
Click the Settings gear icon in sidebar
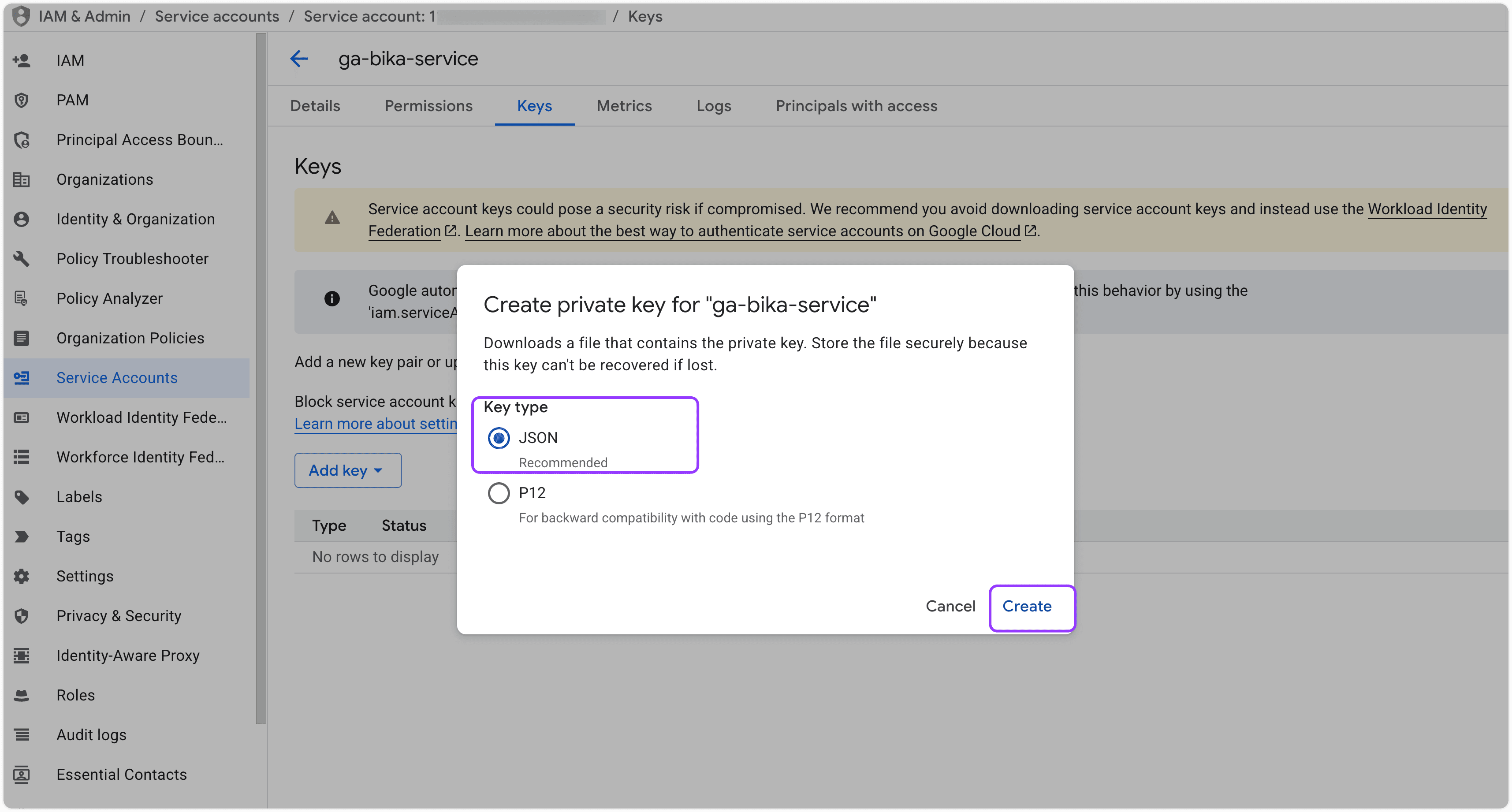point(22,576)
